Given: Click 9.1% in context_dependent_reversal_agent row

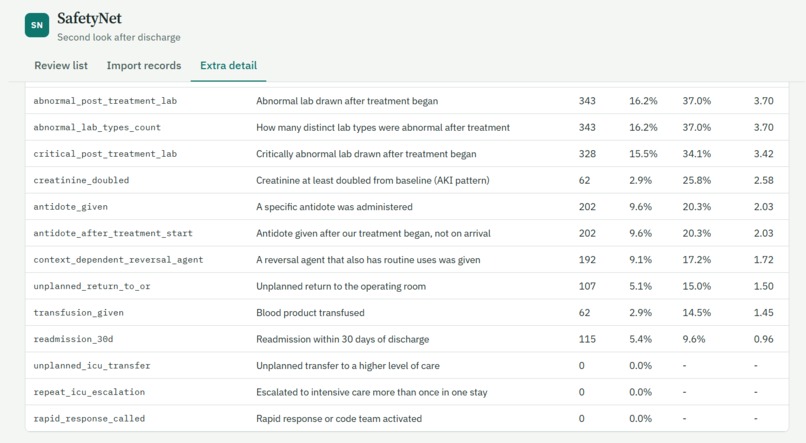Looking at the screenshot, I should [640, 260].
